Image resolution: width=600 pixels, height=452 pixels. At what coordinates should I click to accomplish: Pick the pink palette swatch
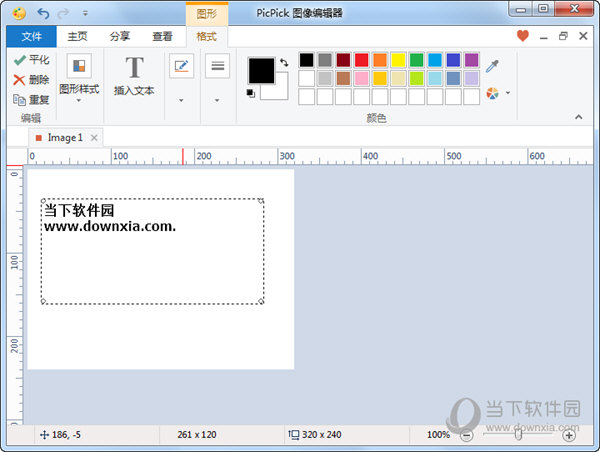coord(362,78)
